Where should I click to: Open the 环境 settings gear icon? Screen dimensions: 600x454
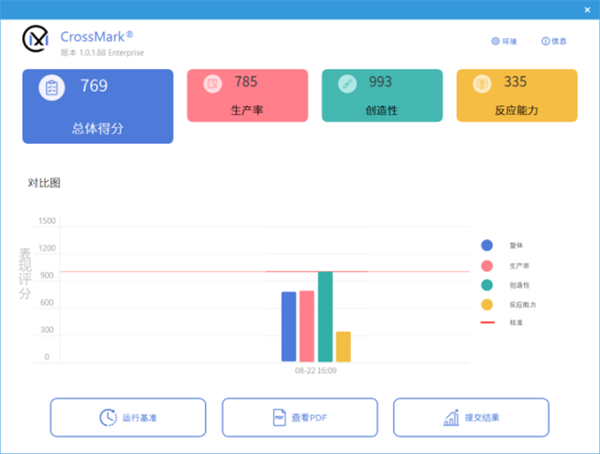495,41
